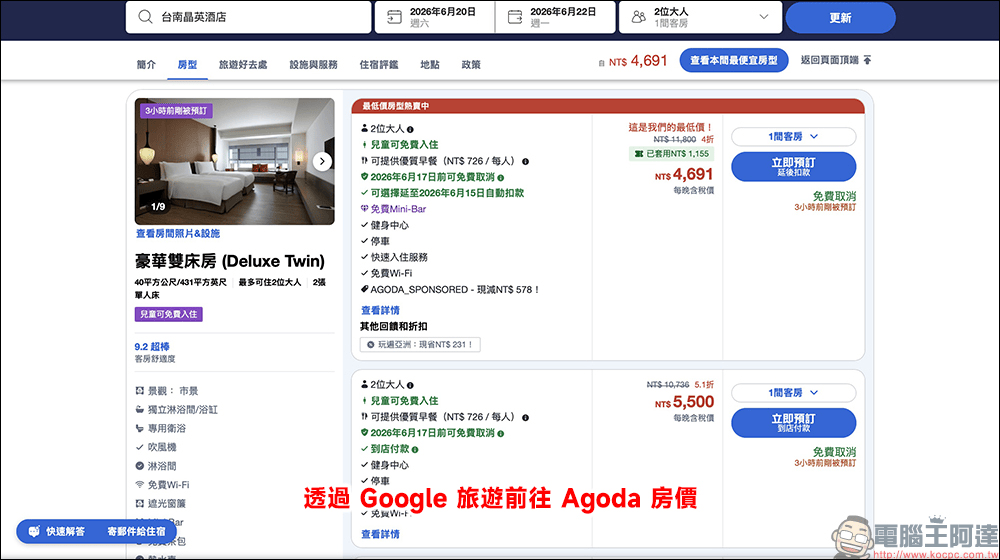Switch to the 設施與服務 tab
The width and height of the screenshot is (1000, 560).
[313, 64]
